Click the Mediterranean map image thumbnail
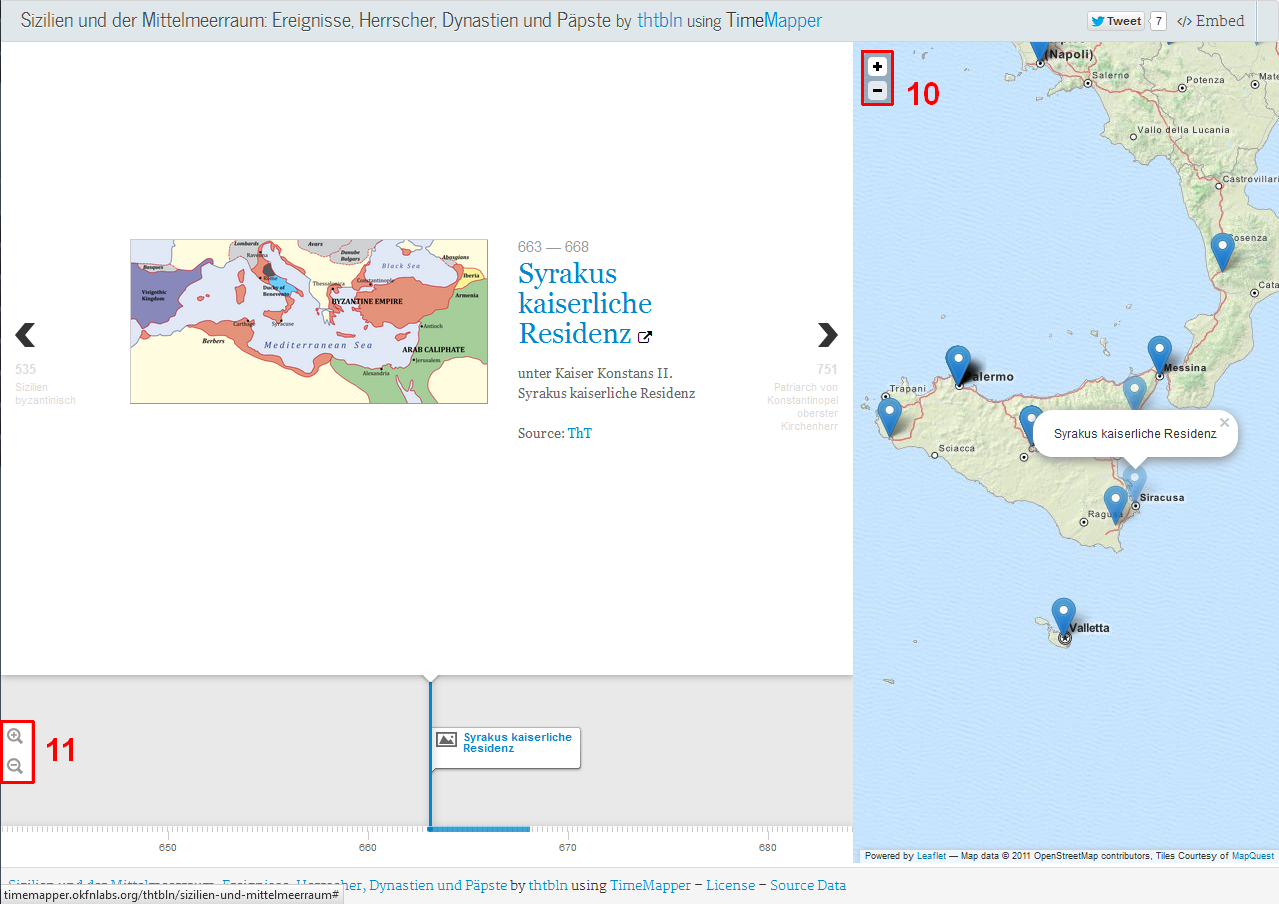This screenshot has width=1279, height=904. pos(309,321)
